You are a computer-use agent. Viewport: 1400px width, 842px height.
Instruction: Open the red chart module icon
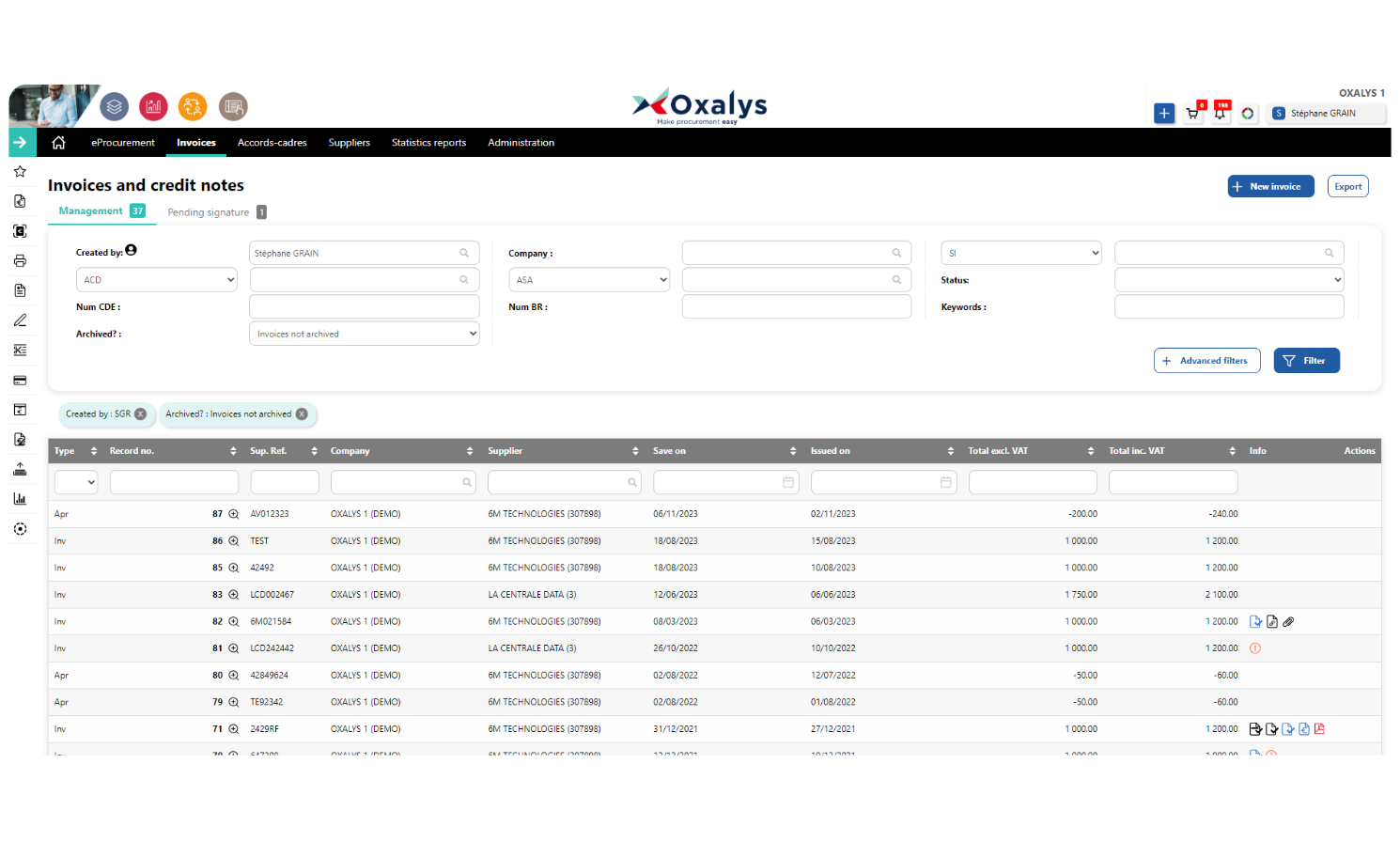153,106
